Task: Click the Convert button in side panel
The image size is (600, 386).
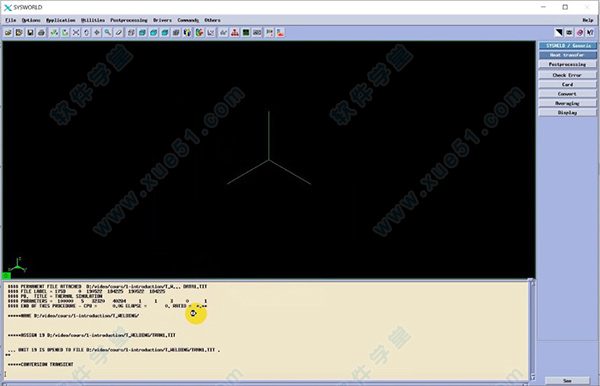Action: pyautogui.click(x=567, y=94)
